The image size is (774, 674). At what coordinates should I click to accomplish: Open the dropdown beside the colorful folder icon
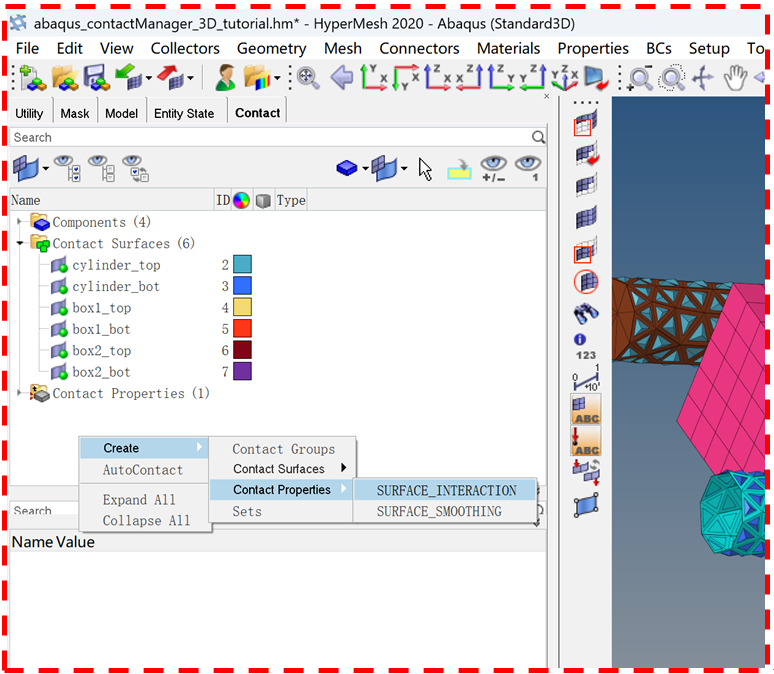tap(277, 78)
